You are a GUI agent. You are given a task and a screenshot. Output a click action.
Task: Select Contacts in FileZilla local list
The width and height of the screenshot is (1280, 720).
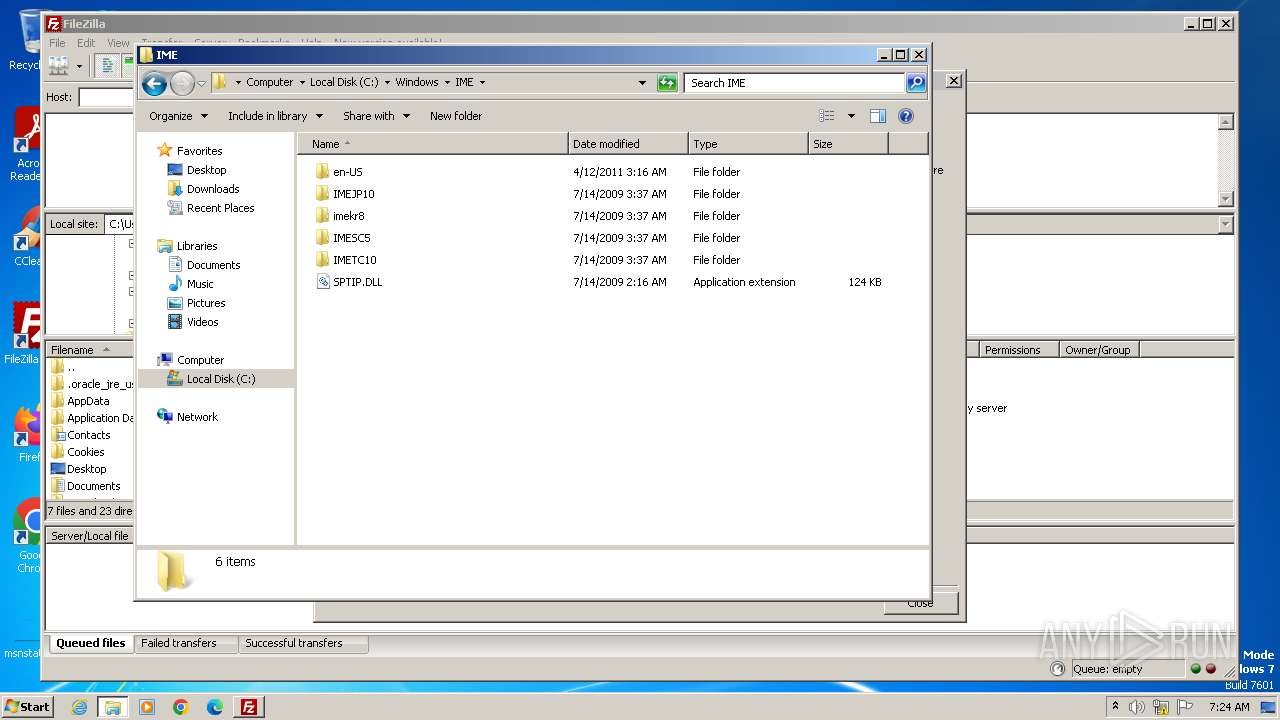click(88, 435)
